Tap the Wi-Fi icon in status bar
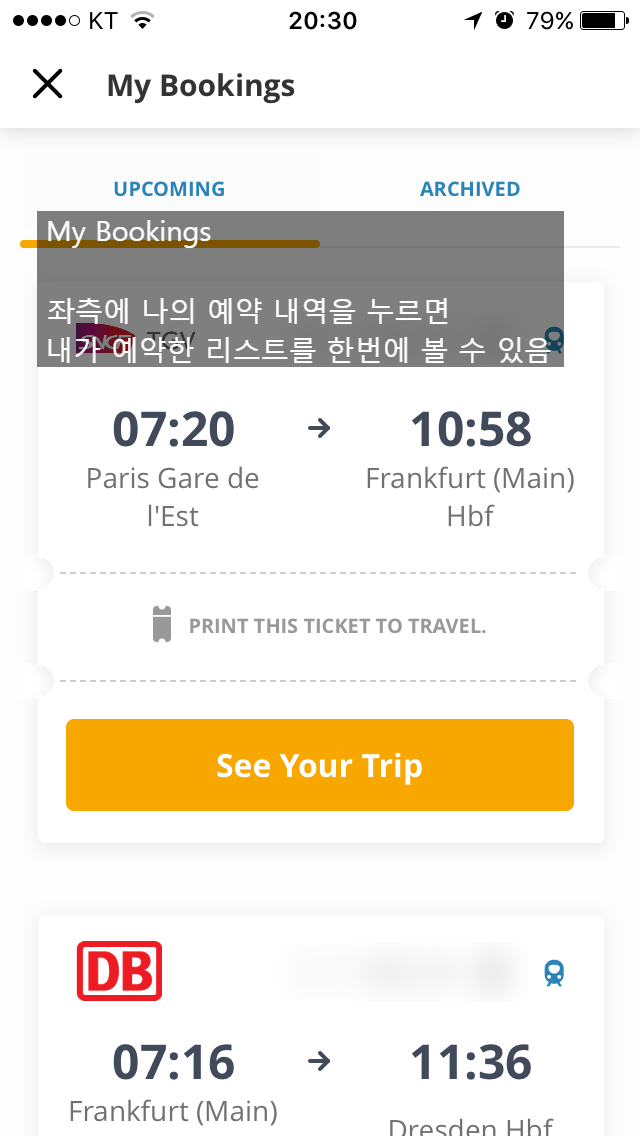The width and height of the screenshot is (640, 1136). [x=143, y=21]
